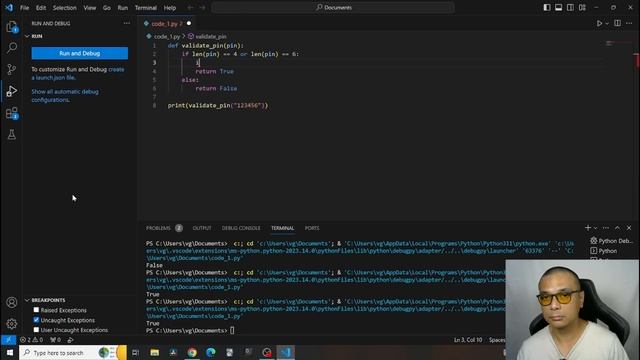The width and height of the screenshot is (640, 360).
Task: Open Customize Layout icon
Action: (x=582, y=7)
